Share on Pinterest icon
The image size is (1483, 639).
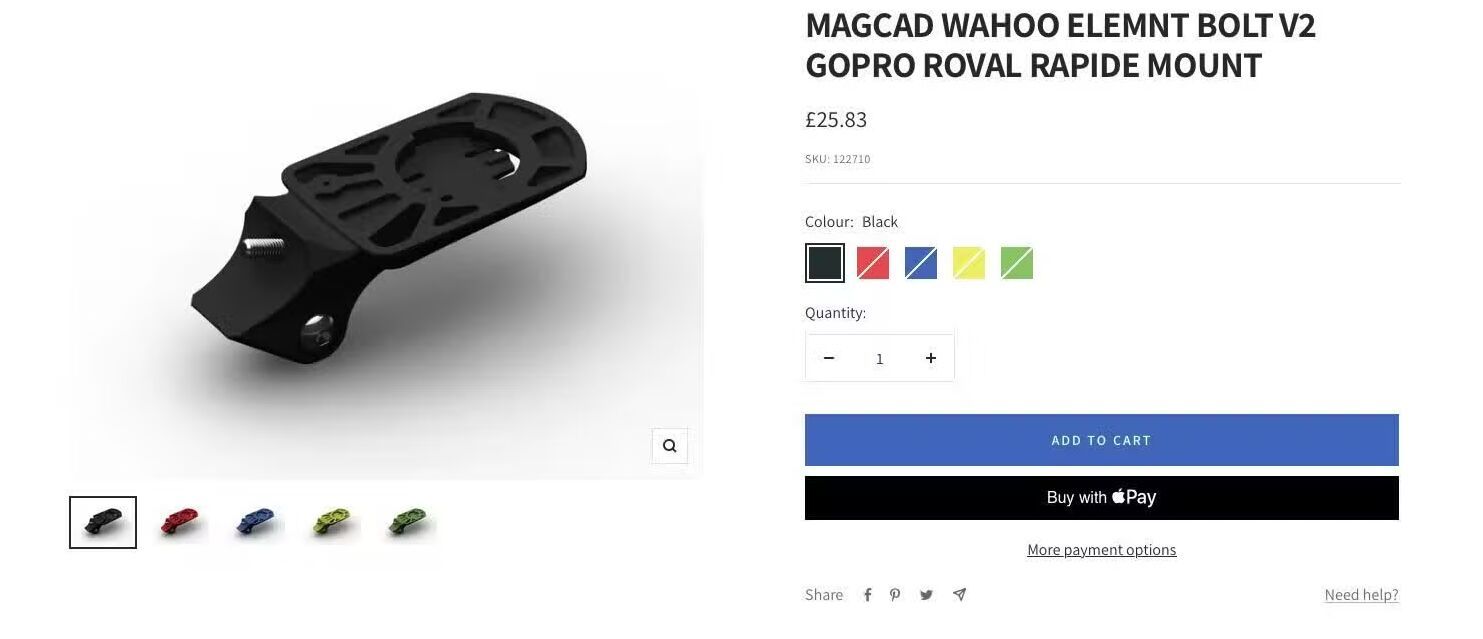(x=895, y=595)
